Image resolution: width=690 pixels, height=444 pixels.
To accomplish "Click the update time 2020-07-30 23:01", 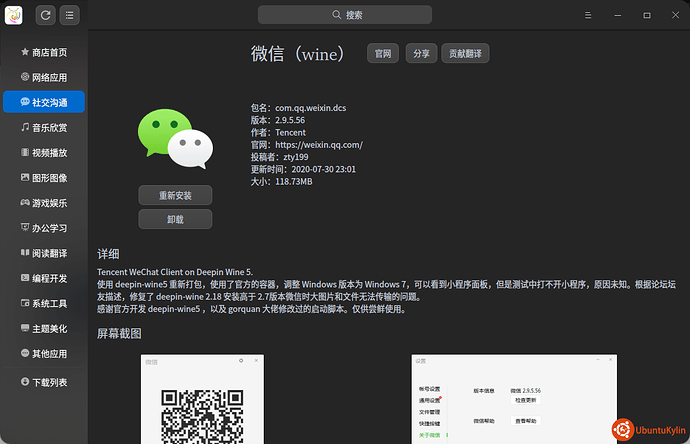I will coord(323,169).
